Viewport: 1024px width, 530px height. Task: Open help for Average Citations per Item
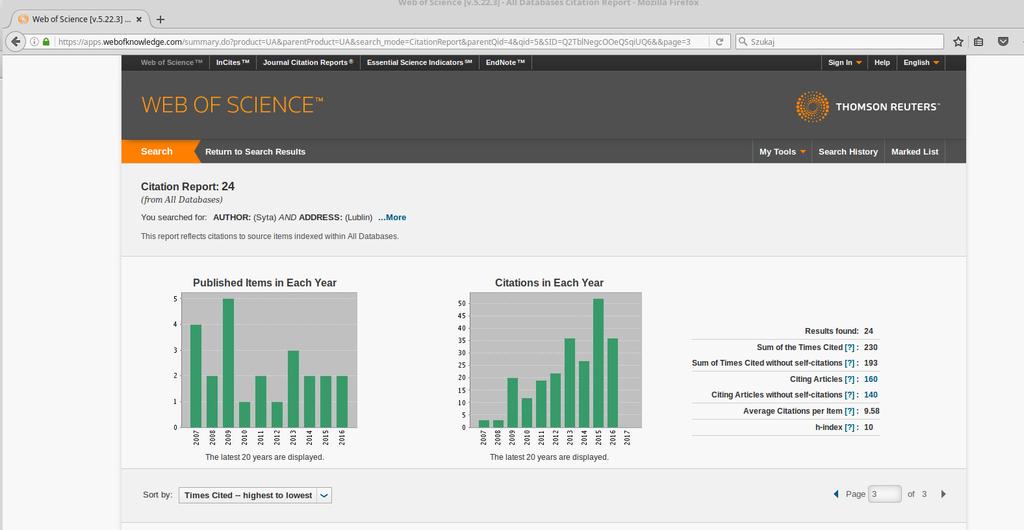[x=850, y=411]
